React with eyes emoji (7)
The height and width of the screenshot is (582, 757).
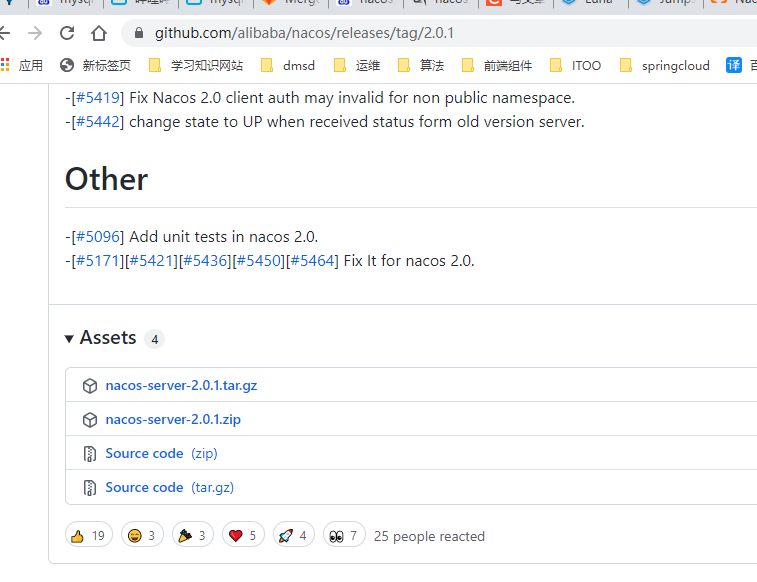pyautogui.click(x=344, y=535)
